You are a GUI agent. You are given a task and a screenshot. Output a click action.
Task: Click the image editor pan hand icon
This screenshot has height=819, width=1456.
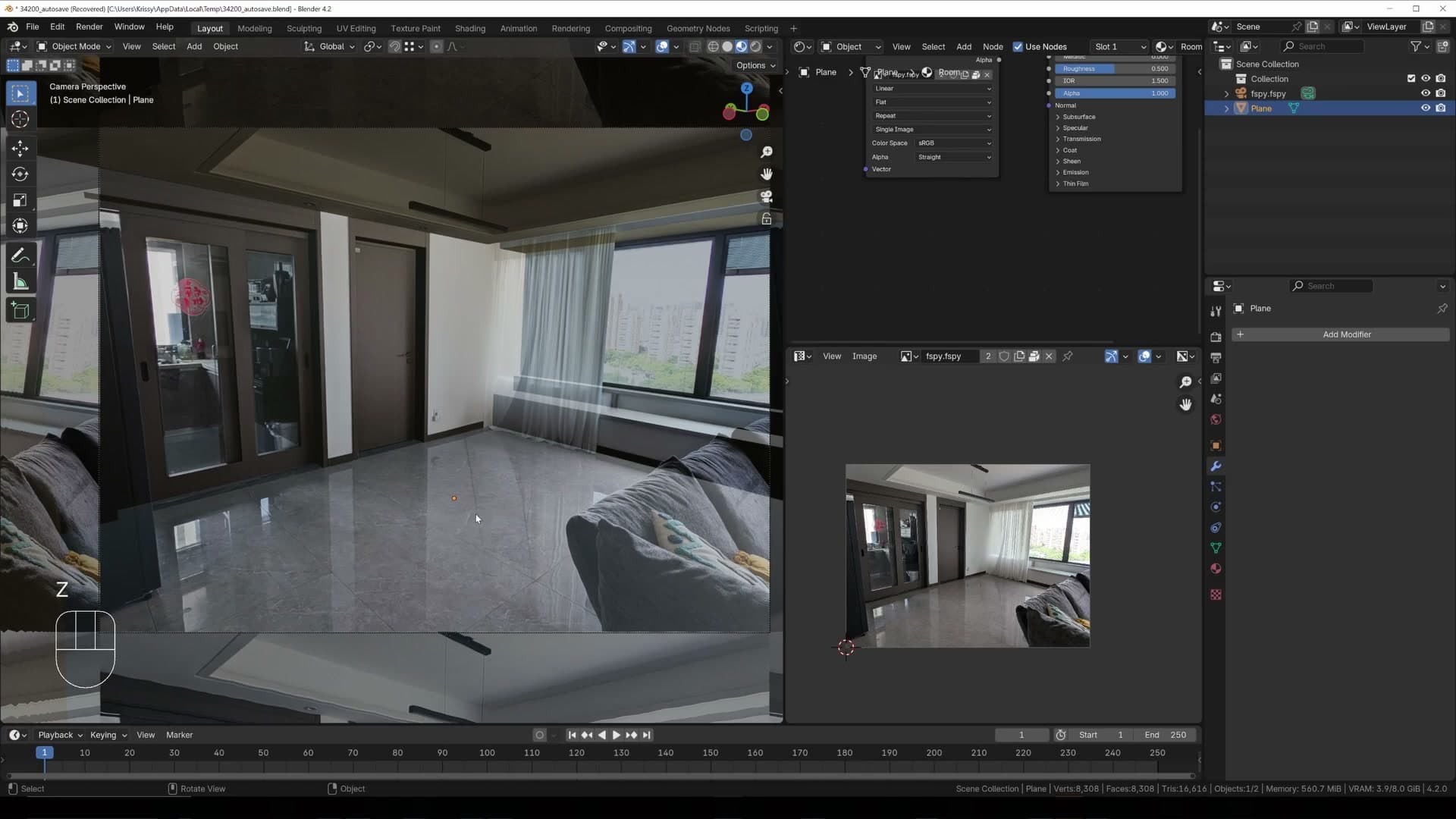(x=1185, y=405)
